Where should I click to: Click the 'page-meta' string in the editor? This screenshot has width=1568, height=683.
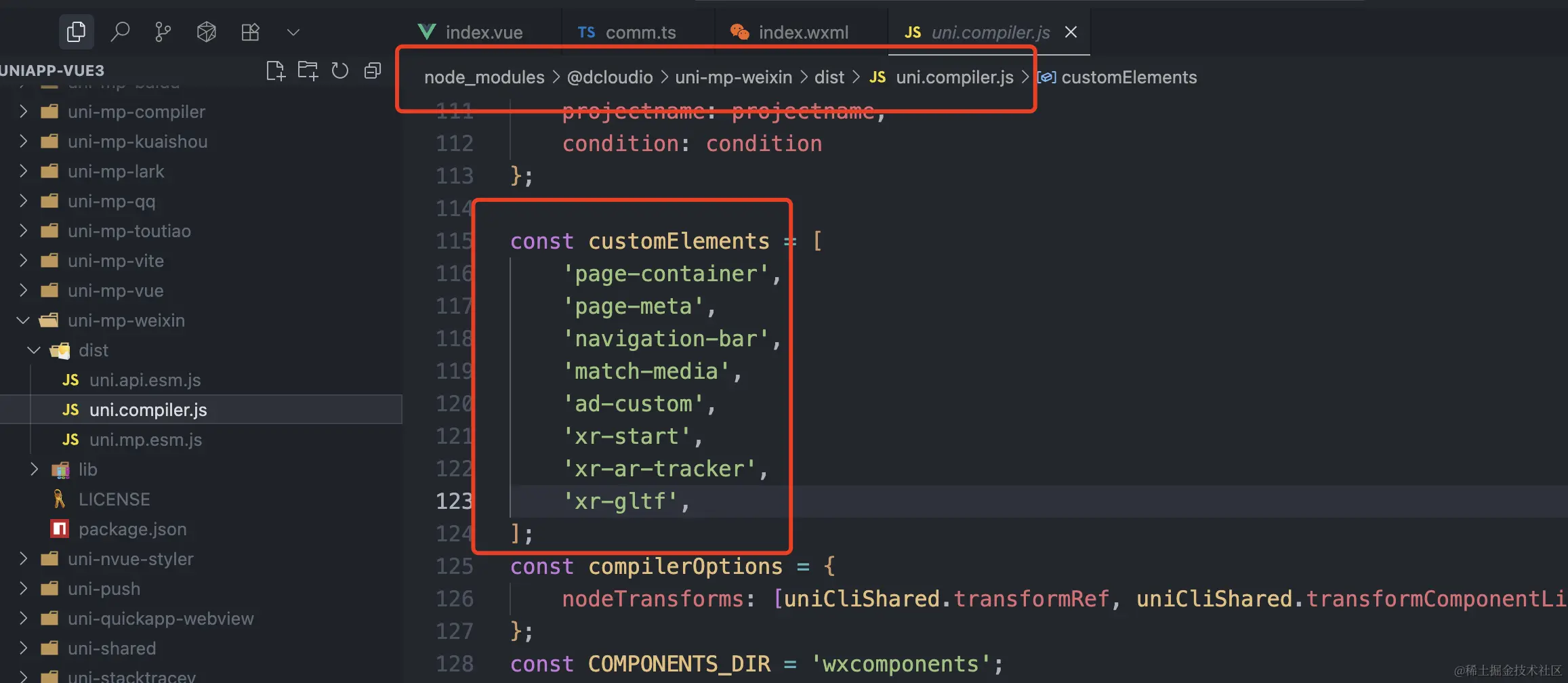click(633, 306)
